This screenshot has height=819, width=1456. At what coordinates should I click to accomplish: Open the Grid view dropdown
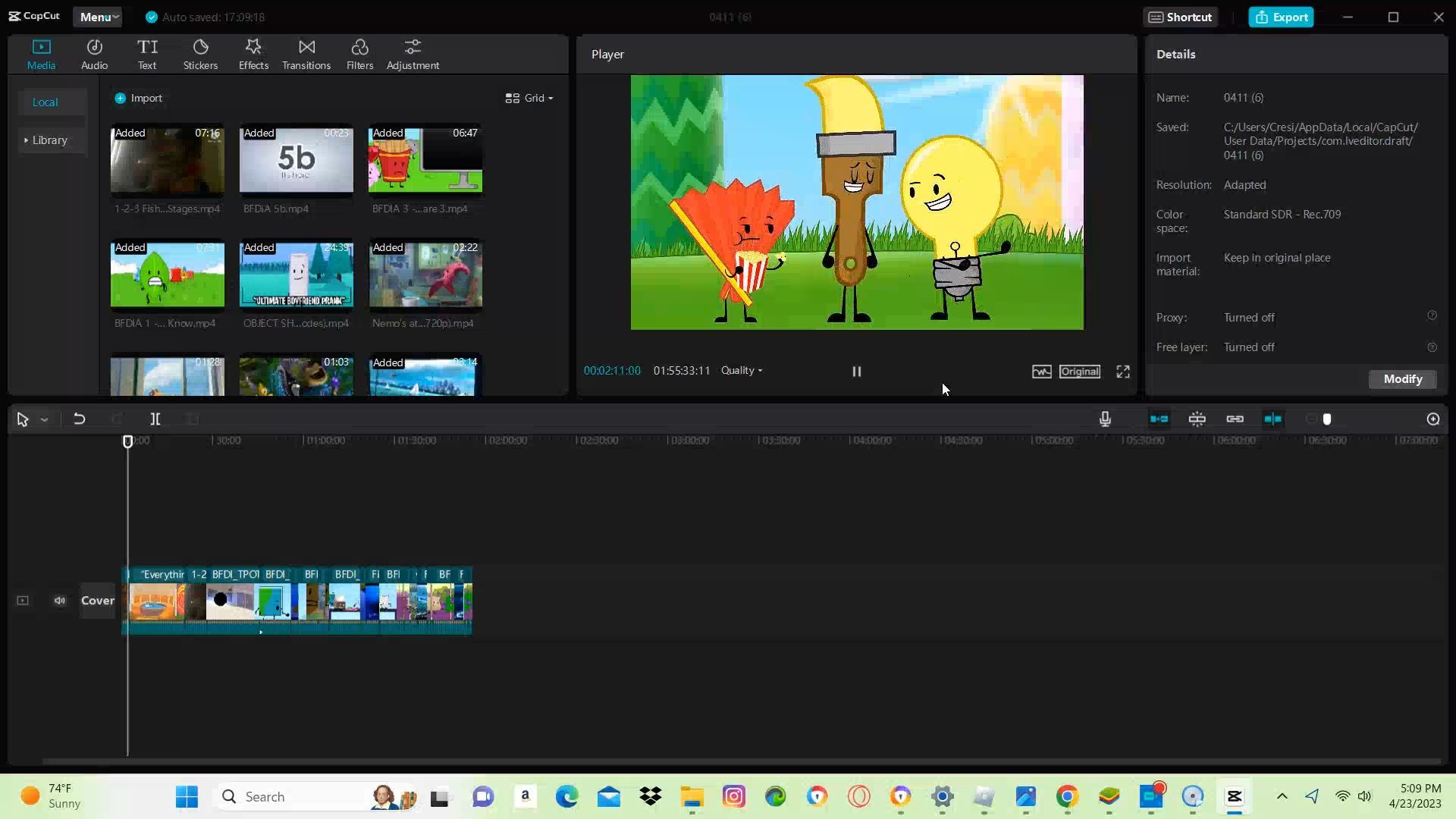click(529, 98)
